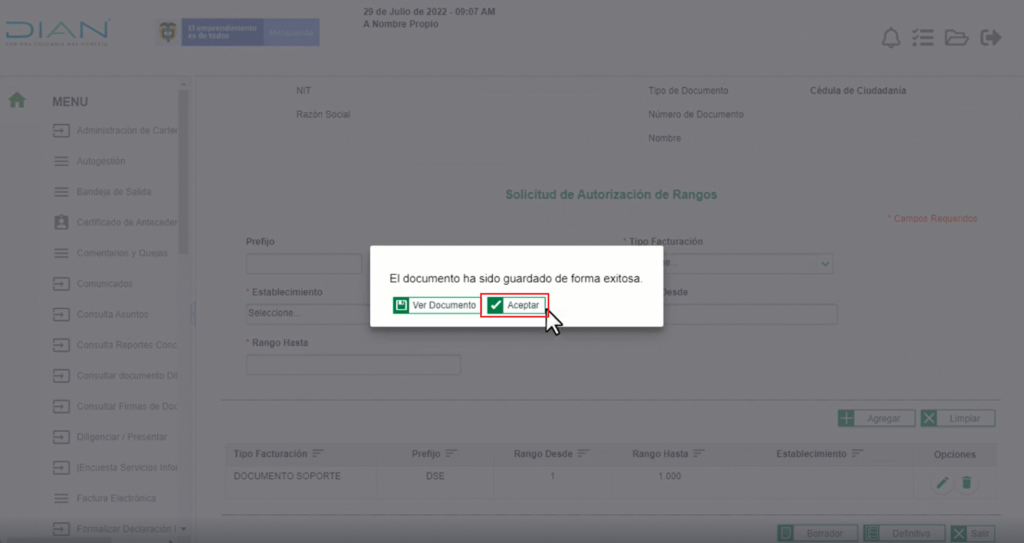This screenshot has height=543, width=1024.
Task: Open Bandeja de Salida menu item
Action: pyautogui.click(x=114, y=192)
